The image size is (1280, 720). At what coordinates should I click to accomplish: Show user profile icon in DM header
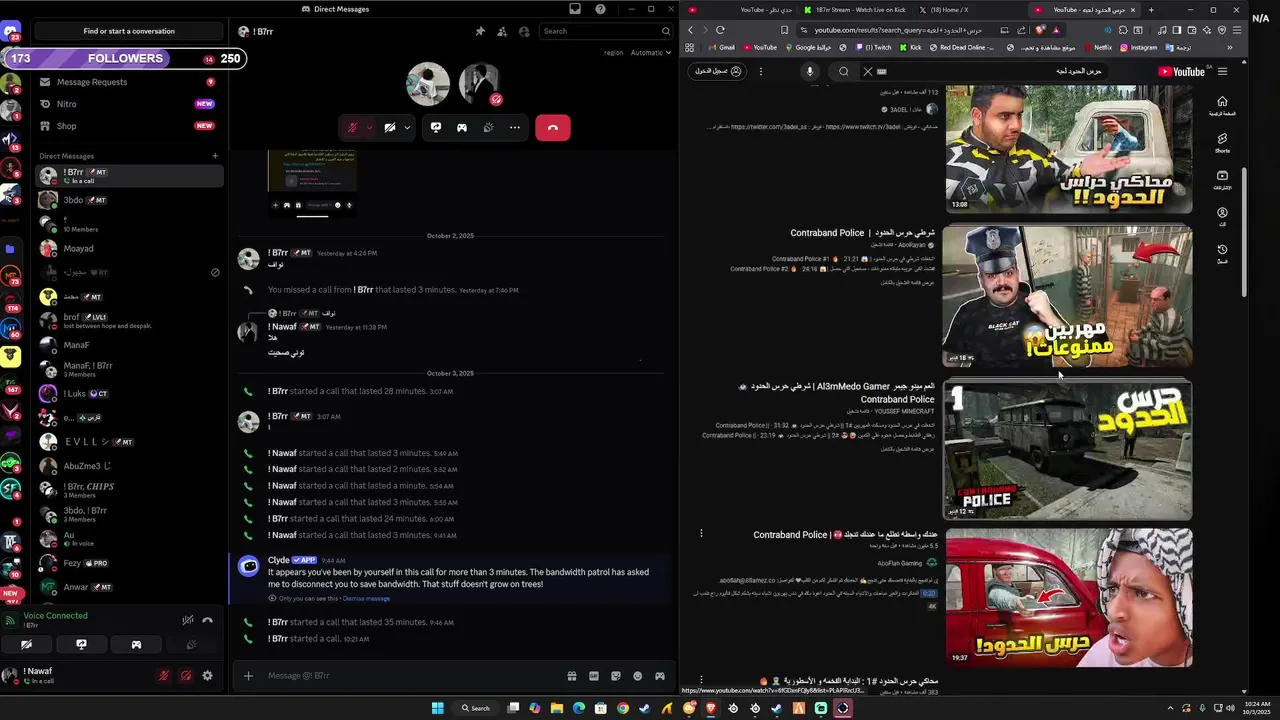pos(524,31)
